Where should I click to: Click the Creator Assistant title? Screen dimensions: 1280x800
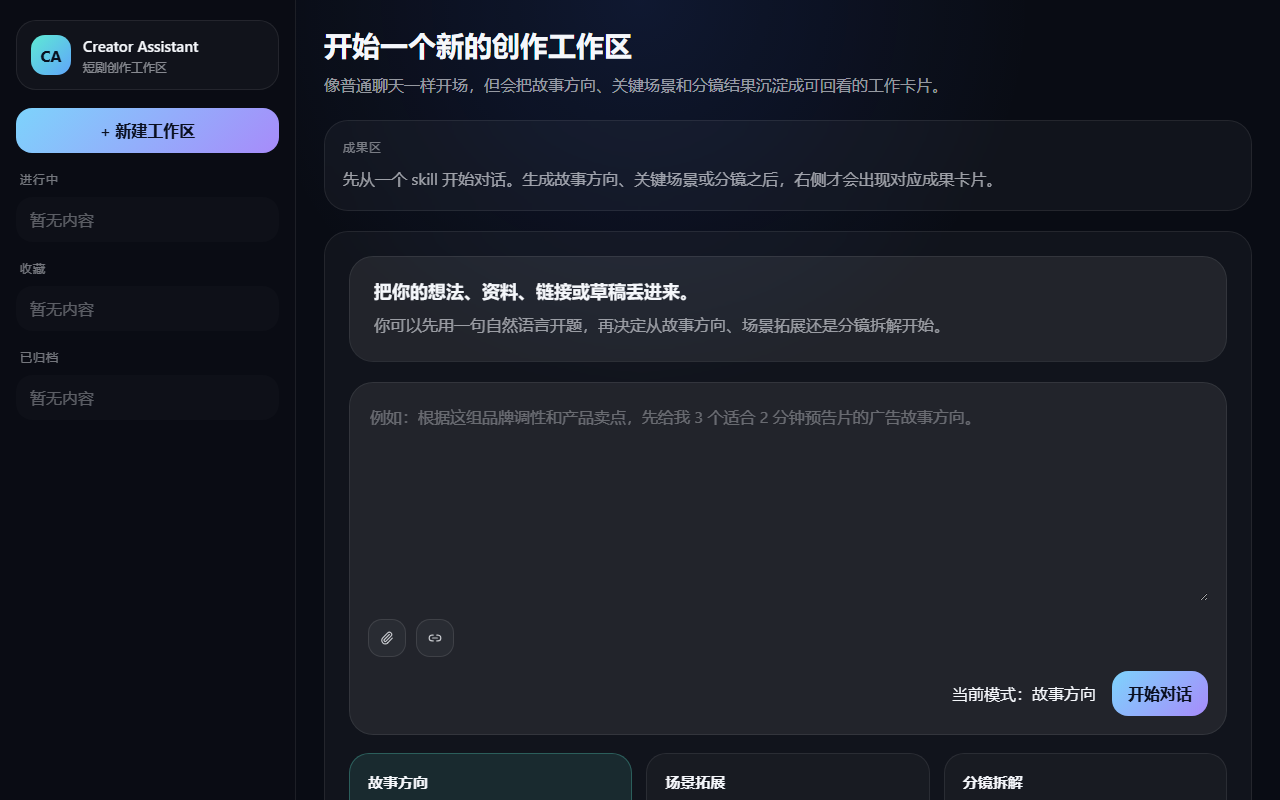[140, 46]
